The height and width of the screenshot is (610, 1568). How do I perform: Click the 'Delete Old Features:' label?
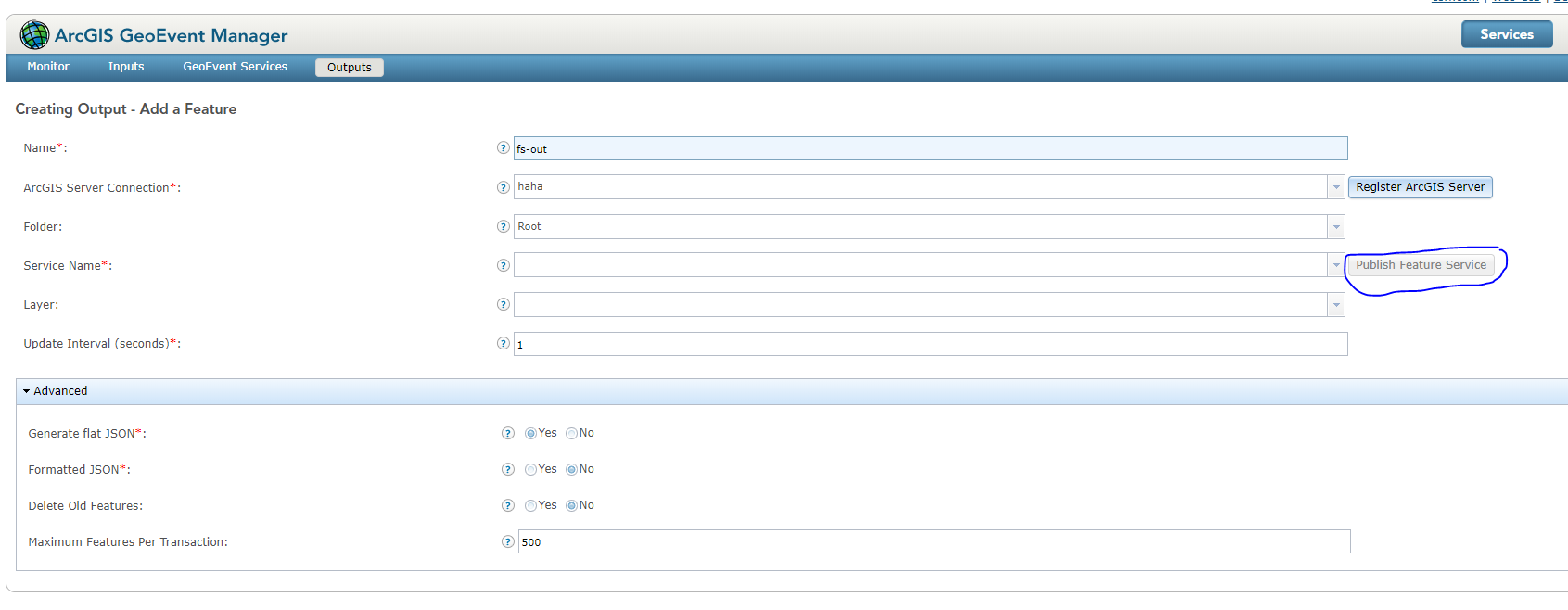tap(85, 506)
